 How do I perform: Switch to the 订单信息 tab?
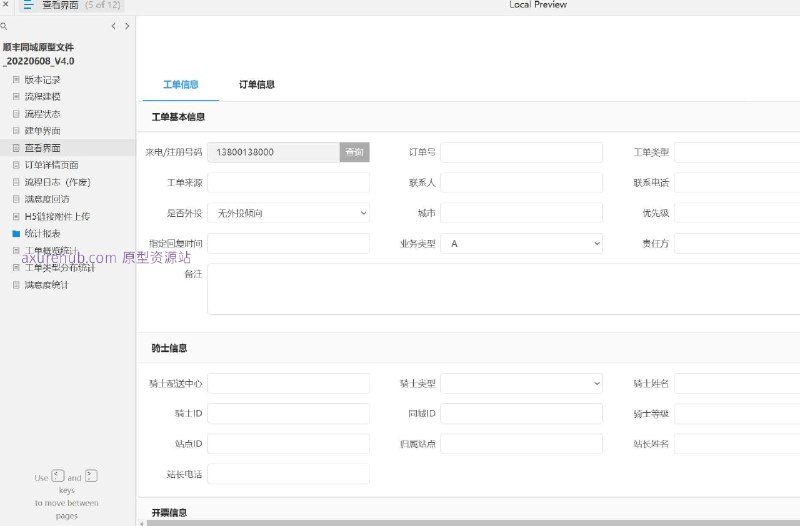257,85
